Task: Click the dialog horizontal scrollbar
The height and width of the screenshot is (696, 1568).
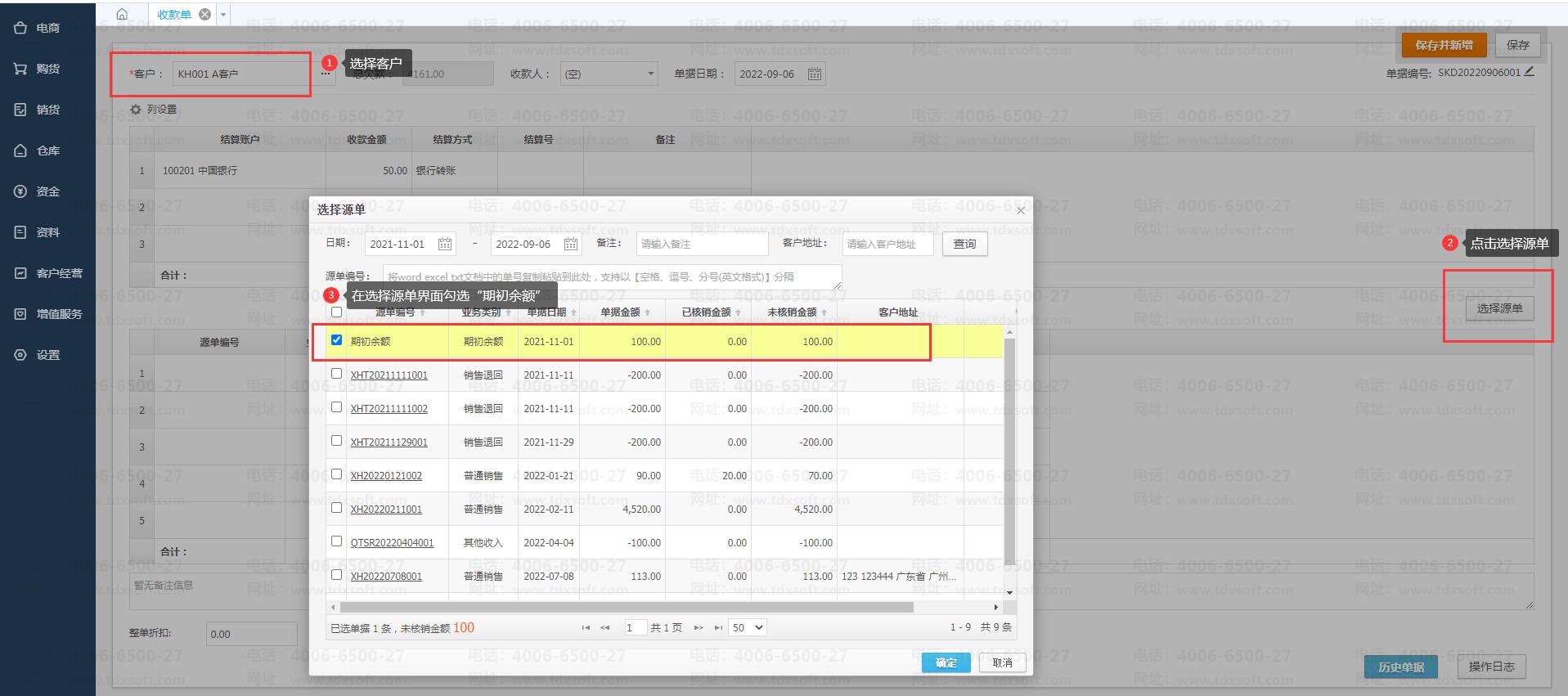Action: tap(626, 608)
